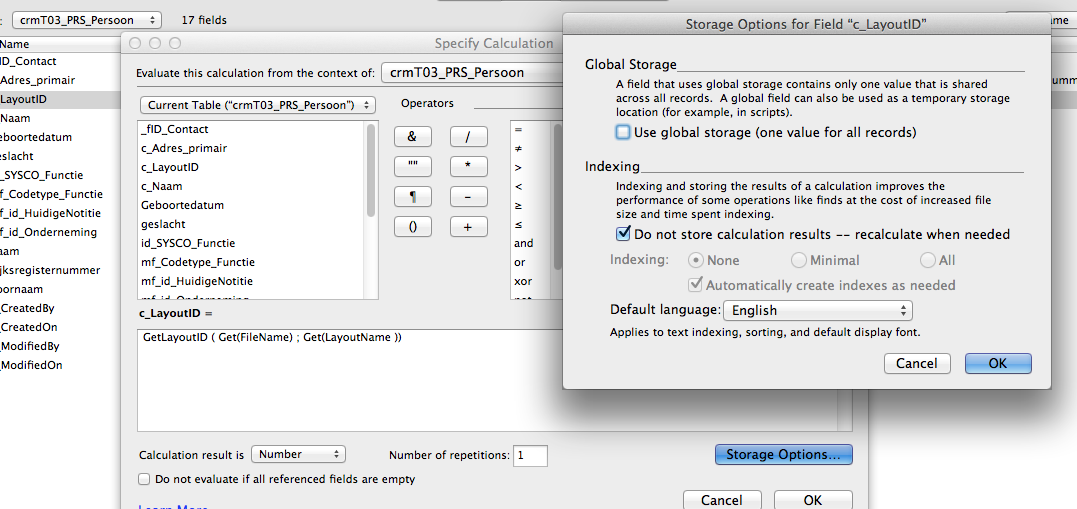Select SYSCO_Functie row in Manage Database list

click(60, 175)
